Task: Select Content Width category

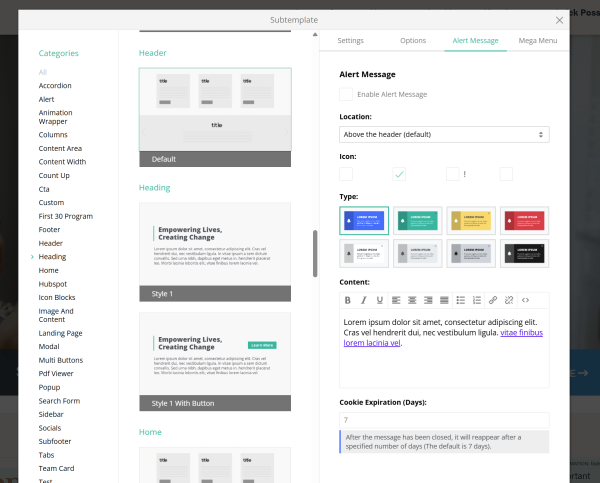Action: [62, 162]
